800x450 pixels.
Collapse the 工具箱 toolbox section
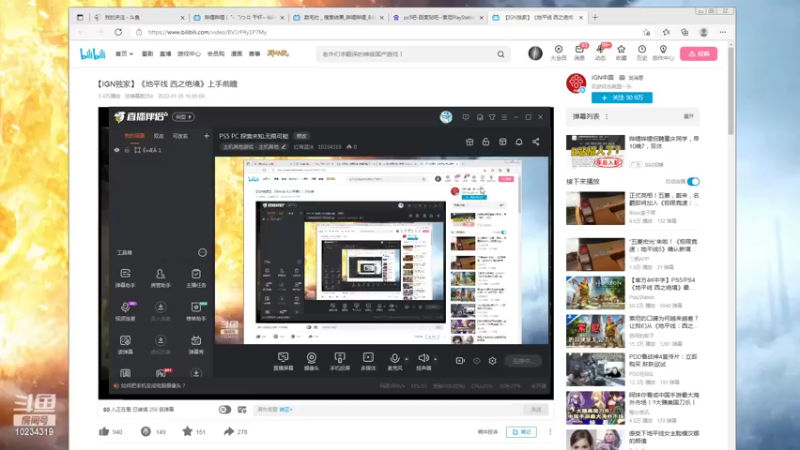pos(202,253)
